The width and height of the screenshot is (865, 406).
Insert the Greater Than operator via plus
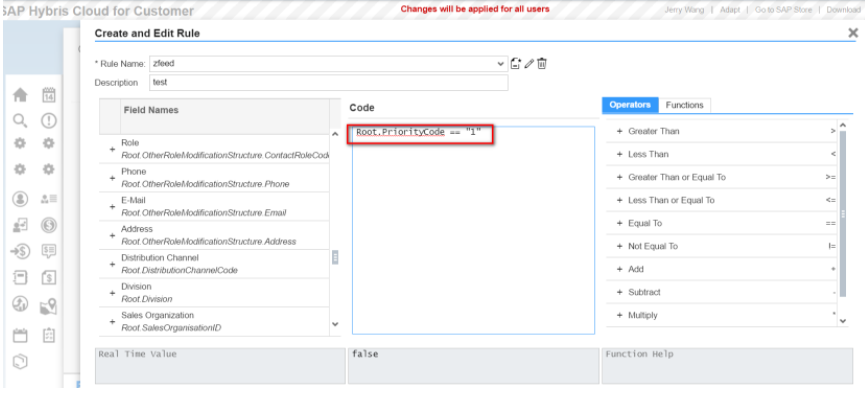620,131
